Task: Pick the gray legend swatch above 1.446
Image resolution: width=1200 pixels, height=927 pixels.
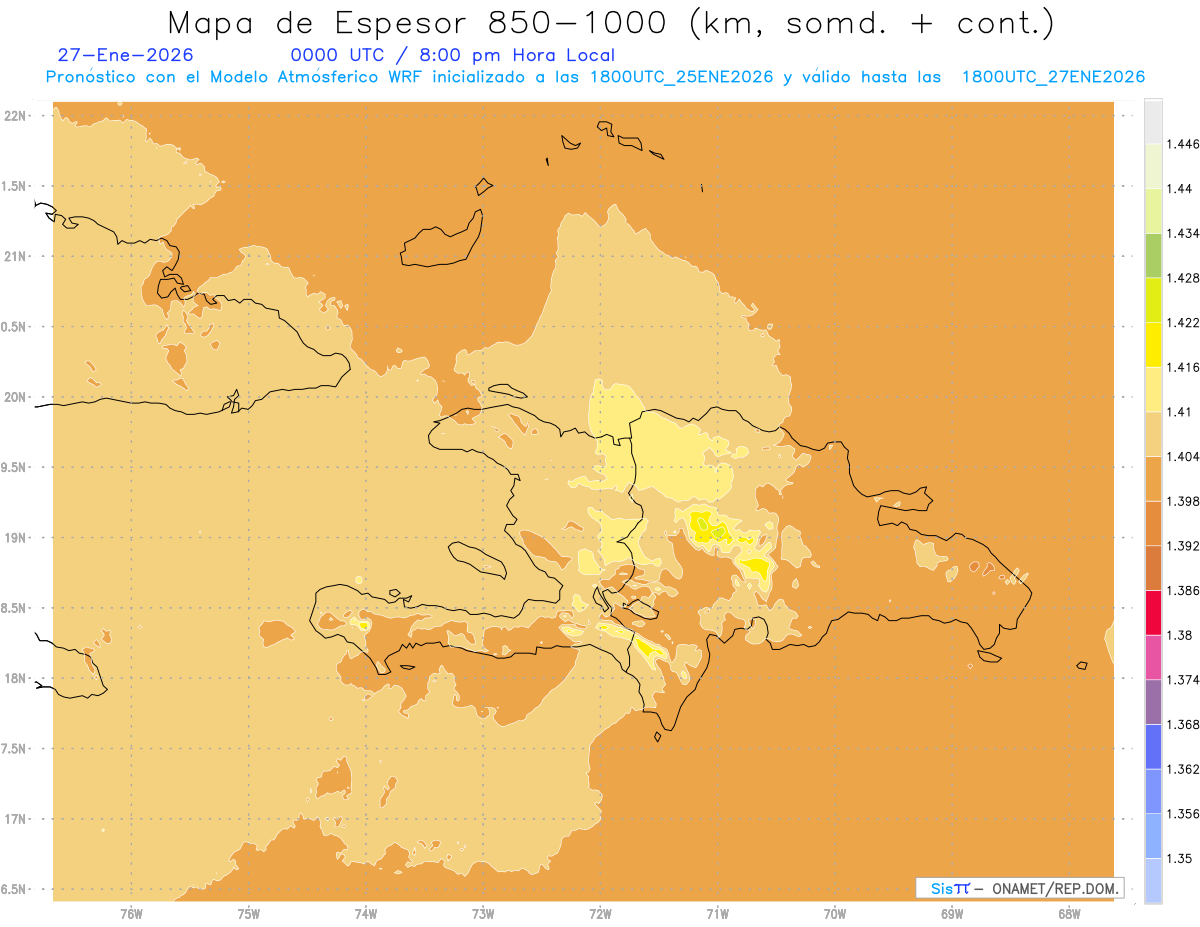Action: [x=1153, y=121]
